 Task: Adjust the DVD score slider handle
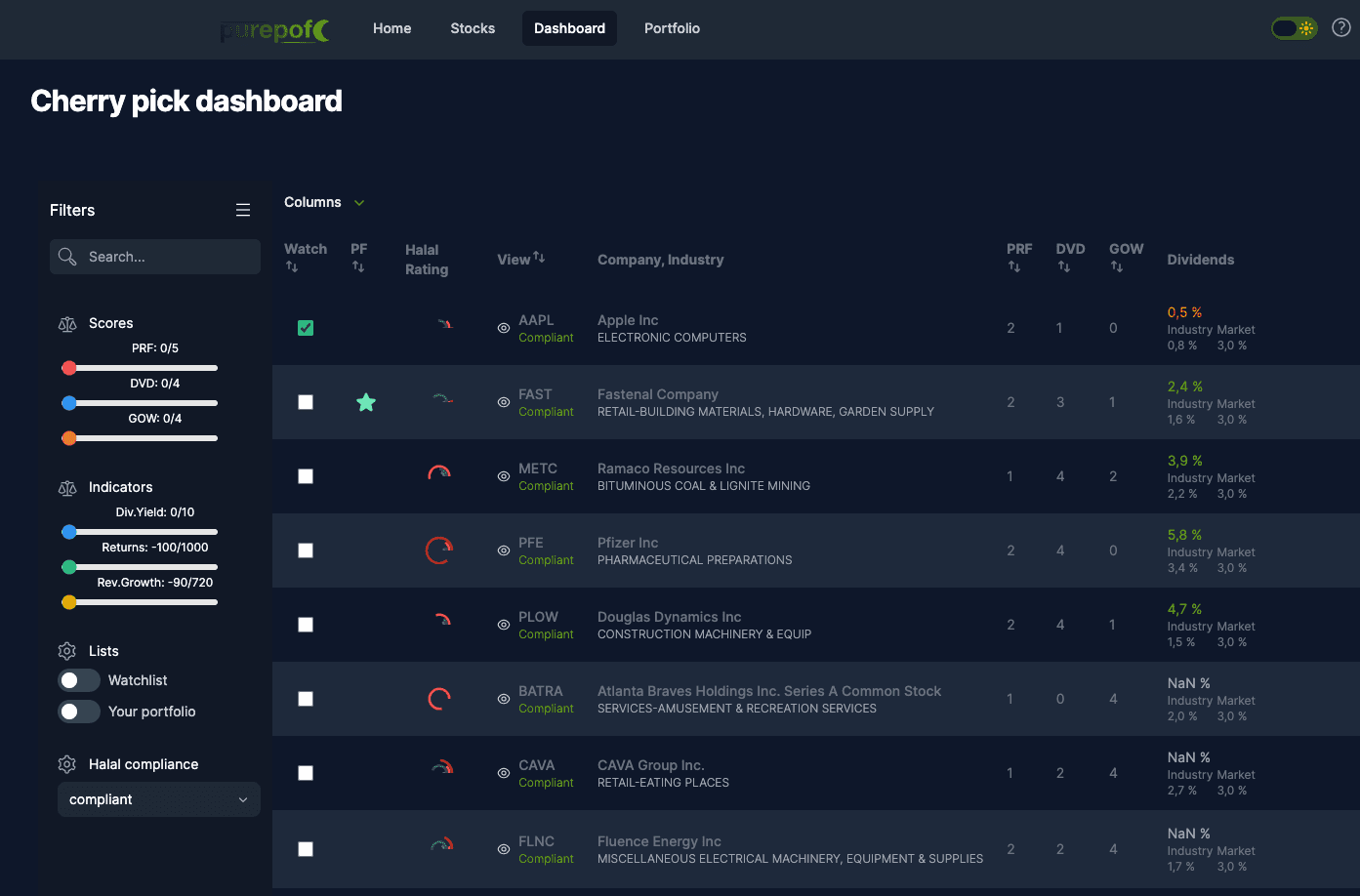(69, 403)
